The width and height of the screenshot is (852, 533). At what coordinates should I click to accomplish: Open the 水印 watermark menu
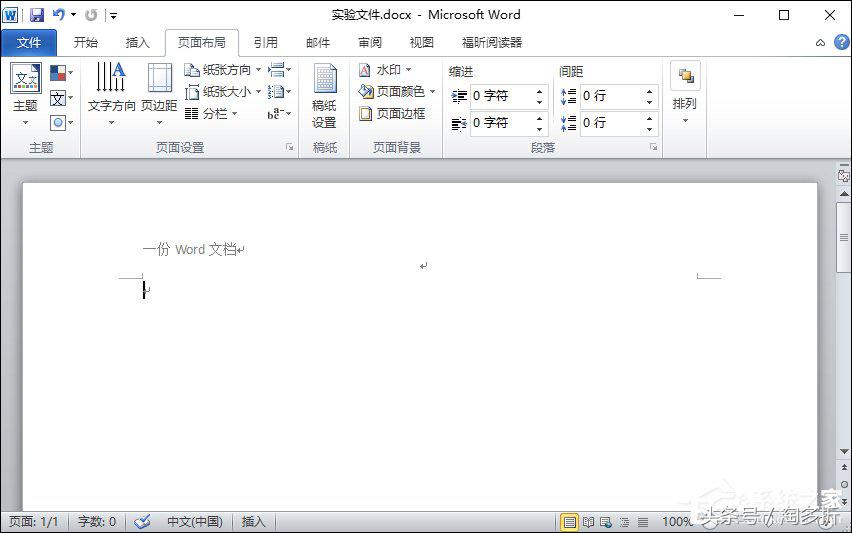[385, 70]
